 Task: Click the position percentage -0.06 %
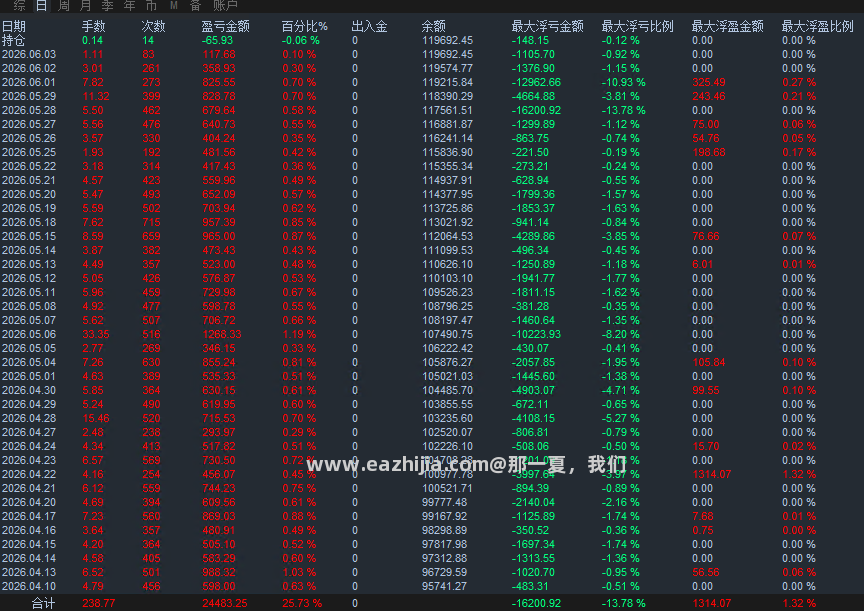tap(300, 40)
